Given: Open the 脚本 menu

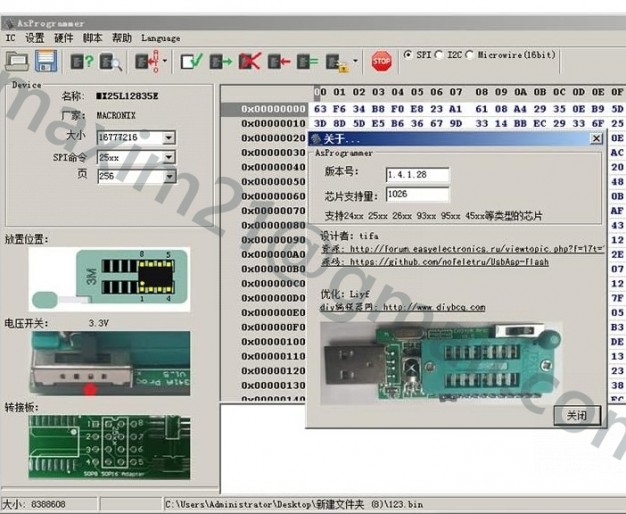Looking at the screenshot, I should [x=92, y=38].
